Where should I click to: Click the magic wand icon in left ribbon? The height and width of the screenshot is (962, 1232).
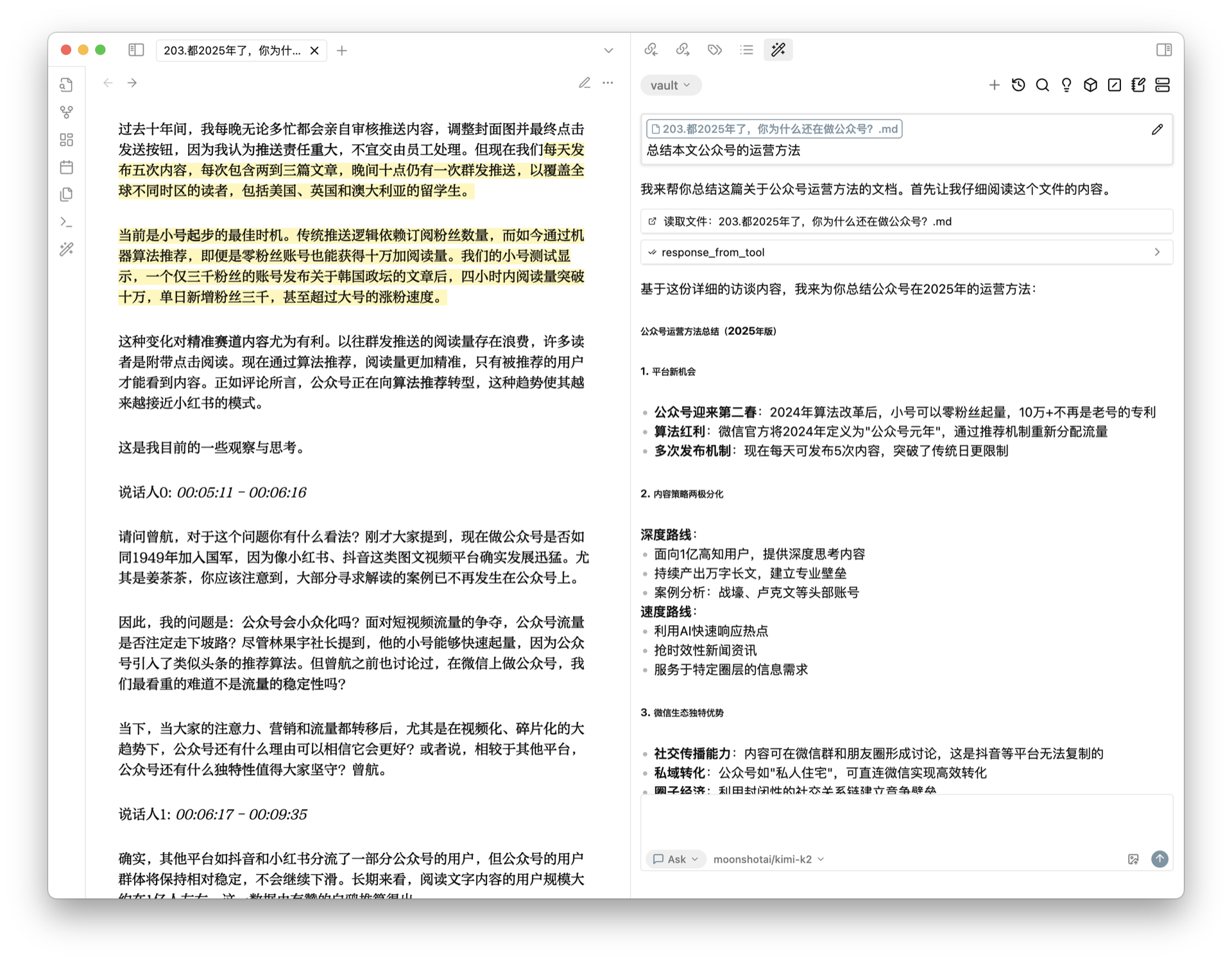click(x=67, y=249)
